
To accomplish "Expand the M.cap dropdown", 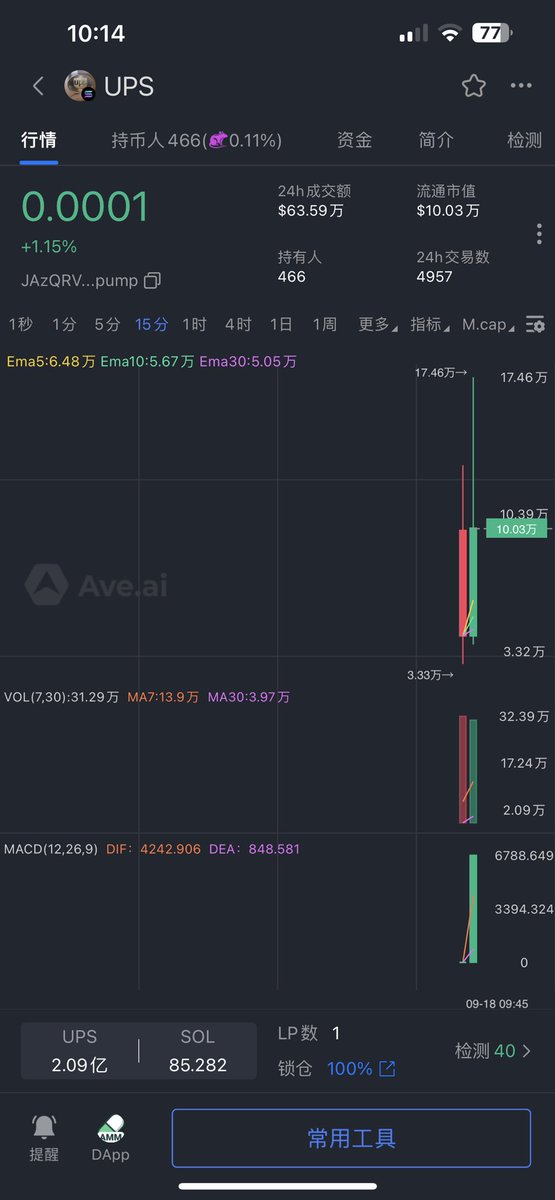I will 489,324.
